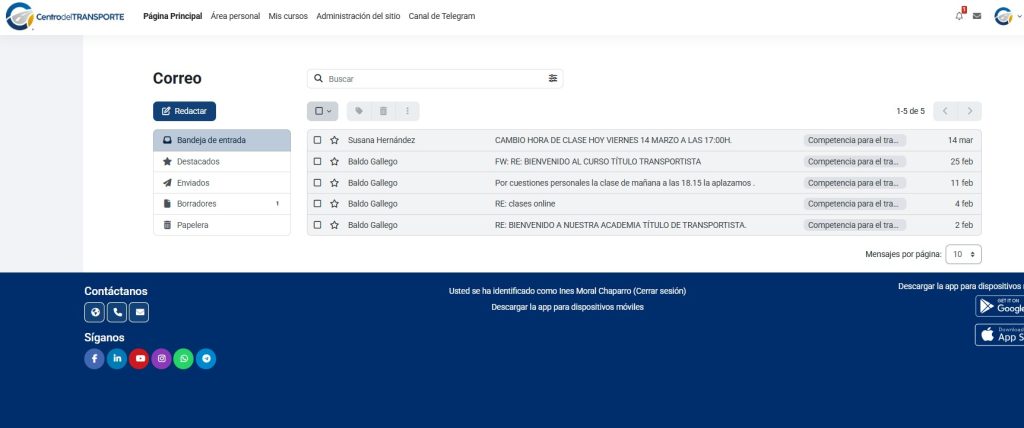Click Descargar la app para dispositivos móviles link
Screen dimensions: 1024x428
[x=568, y=307]
